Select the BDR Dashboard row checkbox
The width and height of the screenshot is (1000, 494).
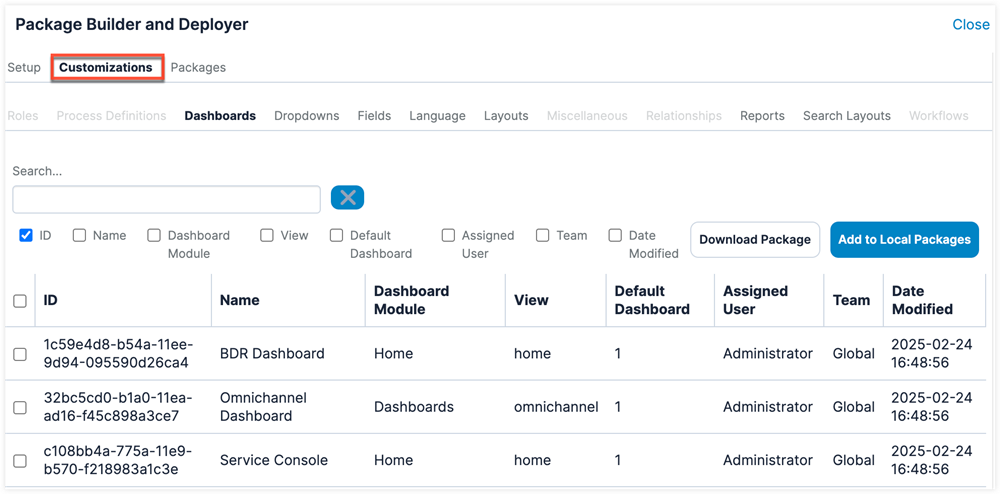point(20,353)
